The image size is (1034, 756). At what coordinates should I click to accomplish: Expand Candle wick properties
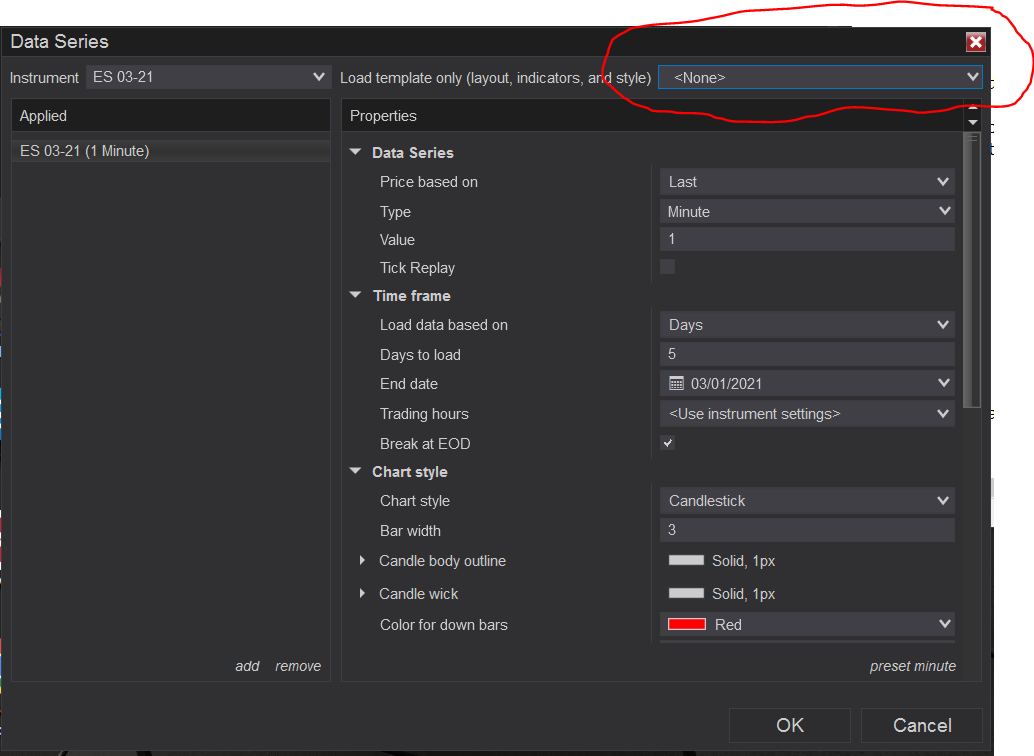tap(362, 593)
